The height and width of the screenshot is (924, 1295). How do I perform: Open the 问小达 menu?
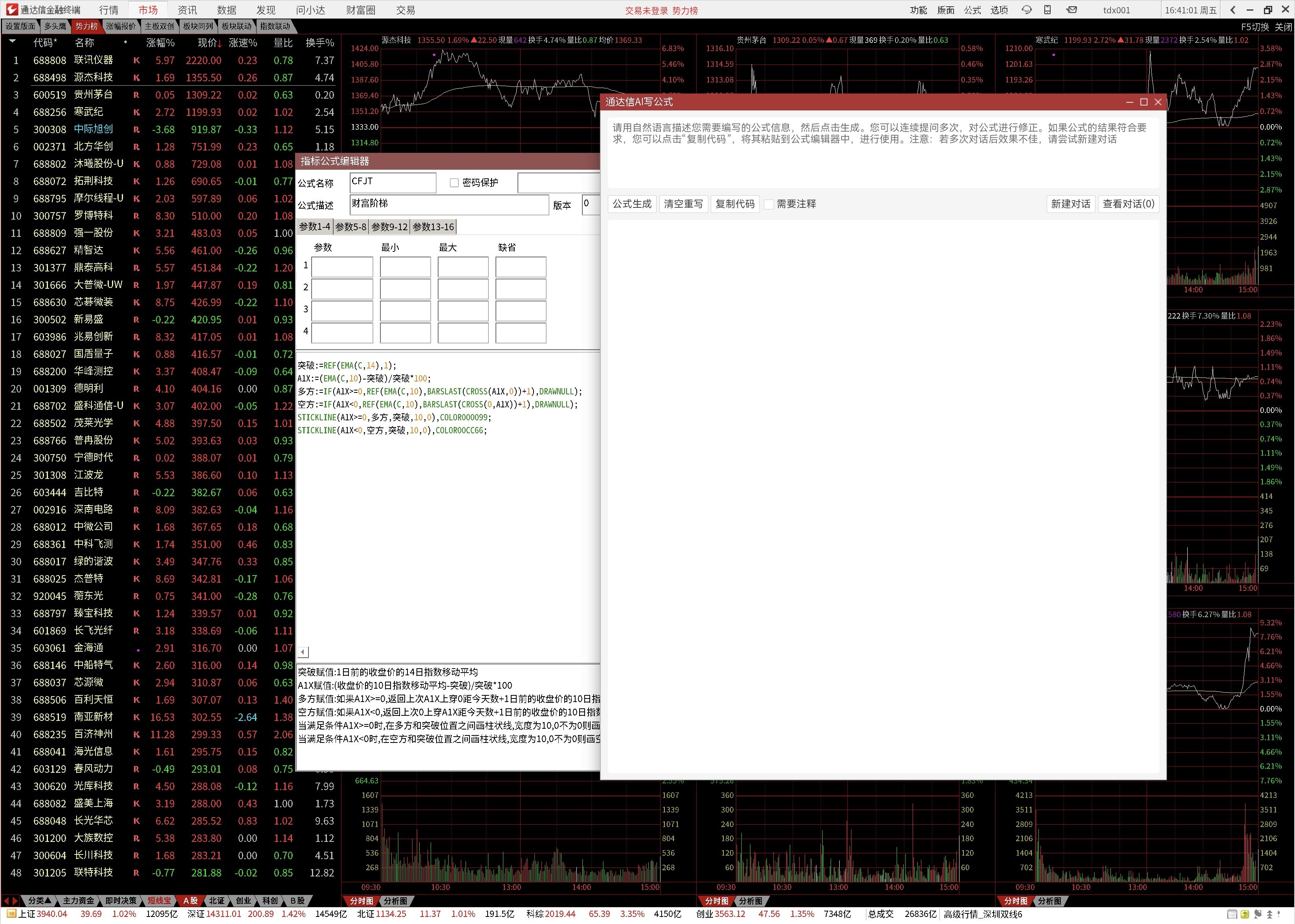310,10
